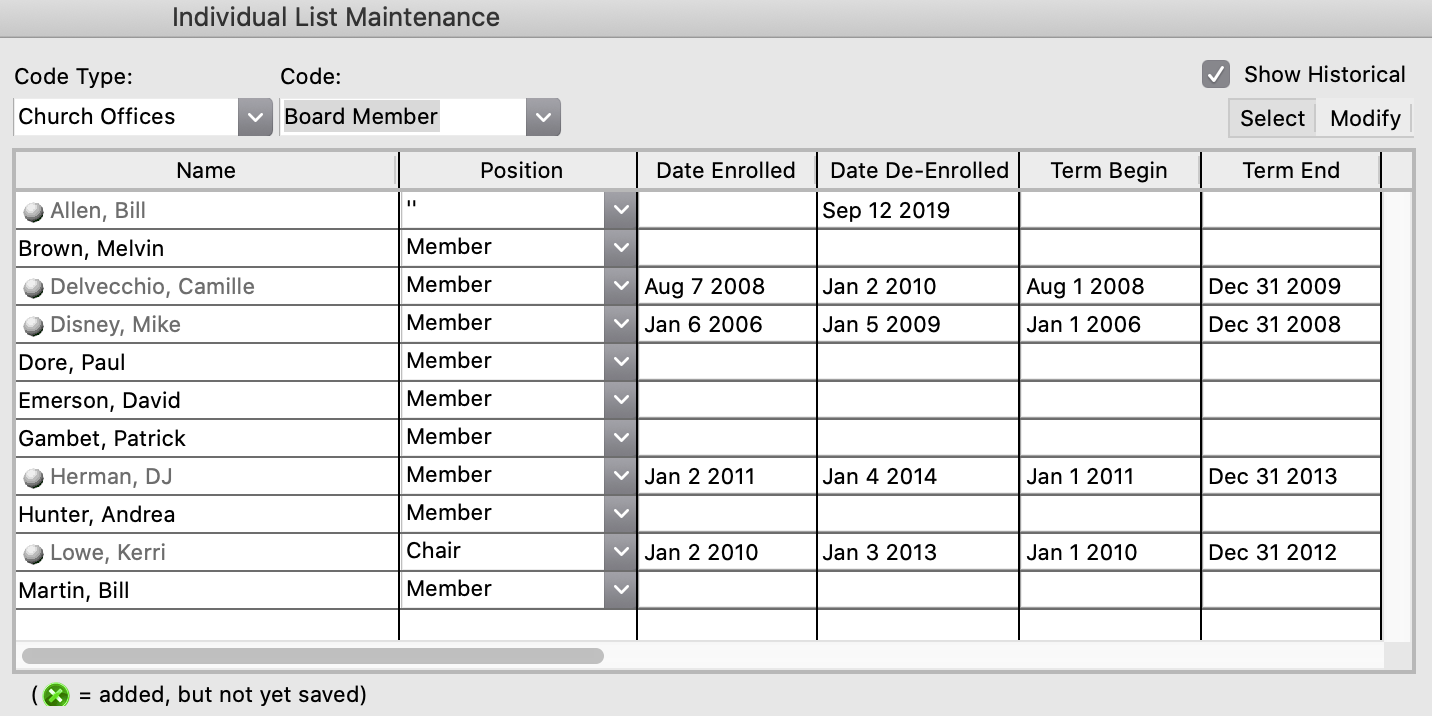Open Position dropdown for Brown, Melvin
1432x716 pixels.
(621, 248)
